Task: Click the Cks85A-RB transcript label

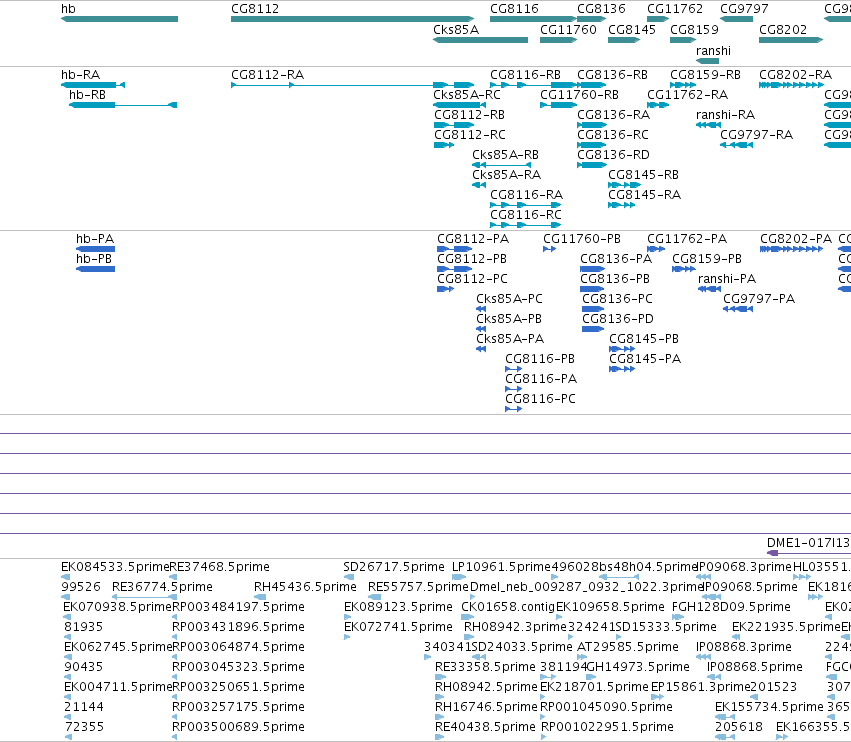Action: [505, 155]
